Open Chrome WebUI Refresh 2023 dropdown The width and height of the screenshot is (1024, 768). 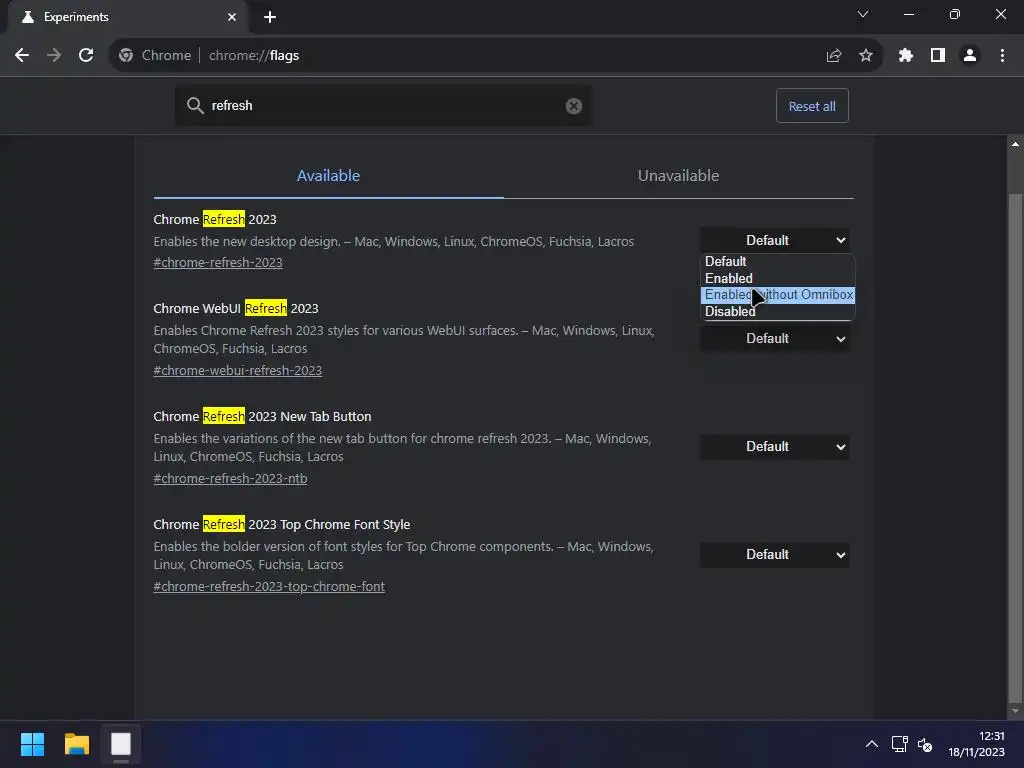775,338
